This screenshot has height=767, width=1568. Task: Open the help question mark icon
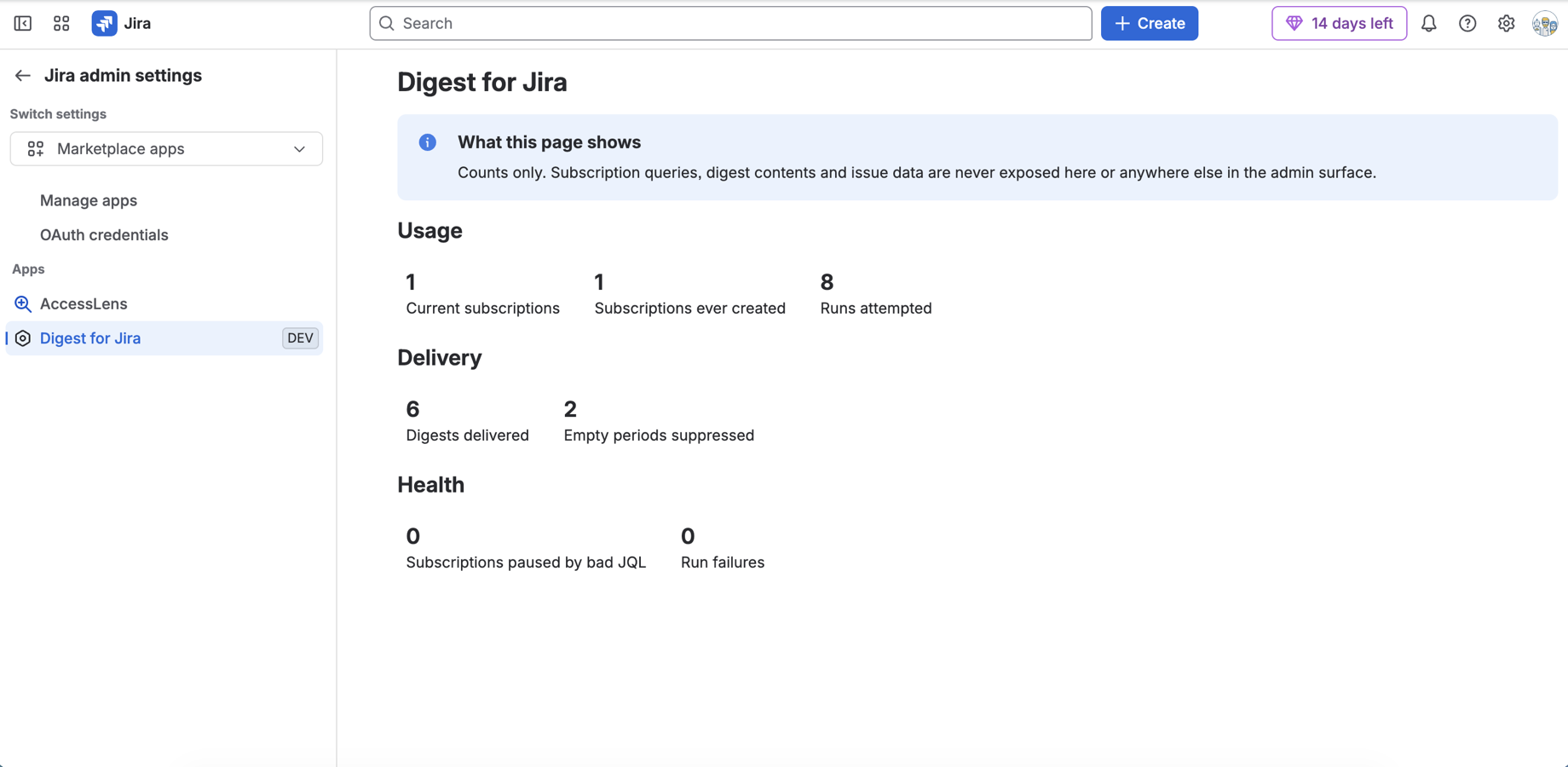pos(1467,23)
